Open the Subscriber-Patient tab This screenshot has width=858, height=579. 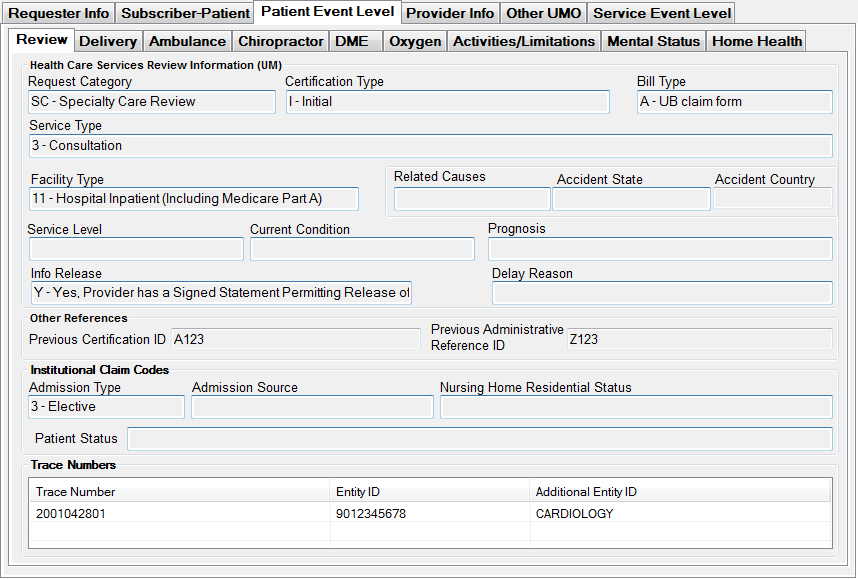(x=185, y=14)
